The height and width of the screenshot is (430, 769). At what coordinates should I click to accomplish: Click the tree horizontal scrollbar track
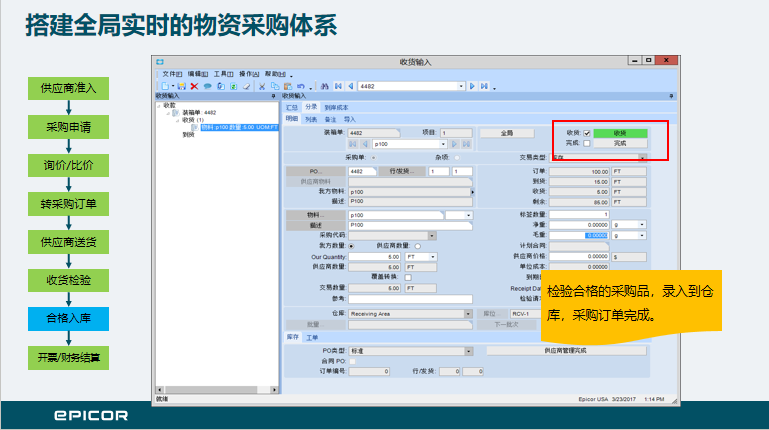pos(217,390)
